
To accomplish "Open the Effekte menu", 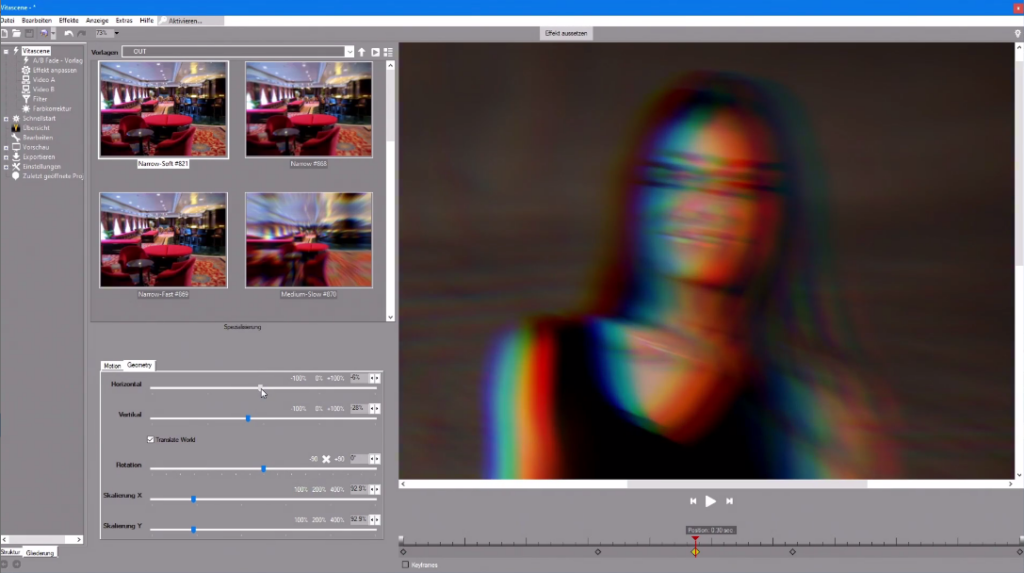I will point(69,21).
